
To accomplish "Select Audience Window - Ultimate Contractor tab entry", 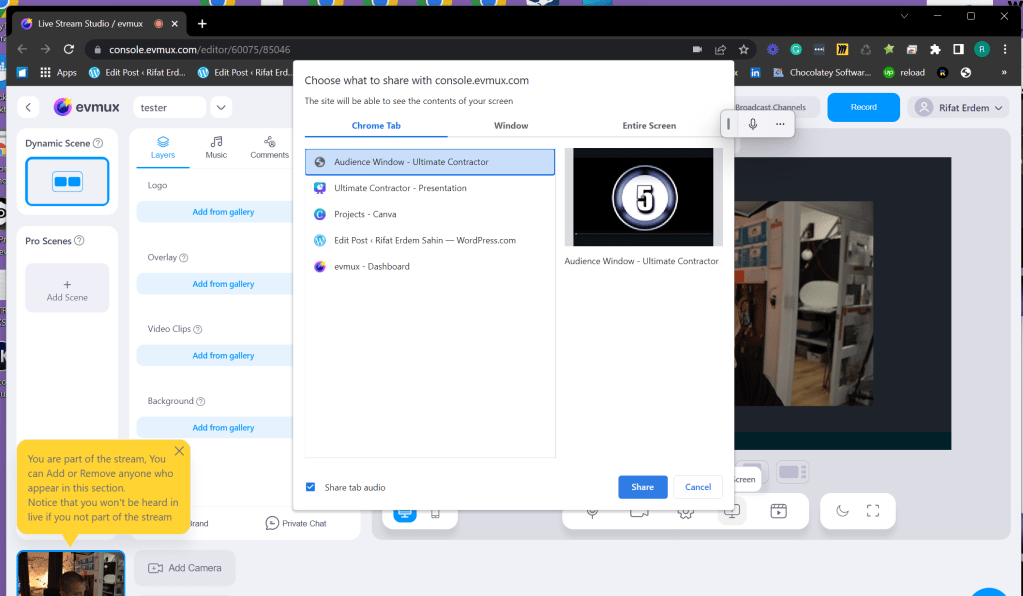I will (430, 162).
